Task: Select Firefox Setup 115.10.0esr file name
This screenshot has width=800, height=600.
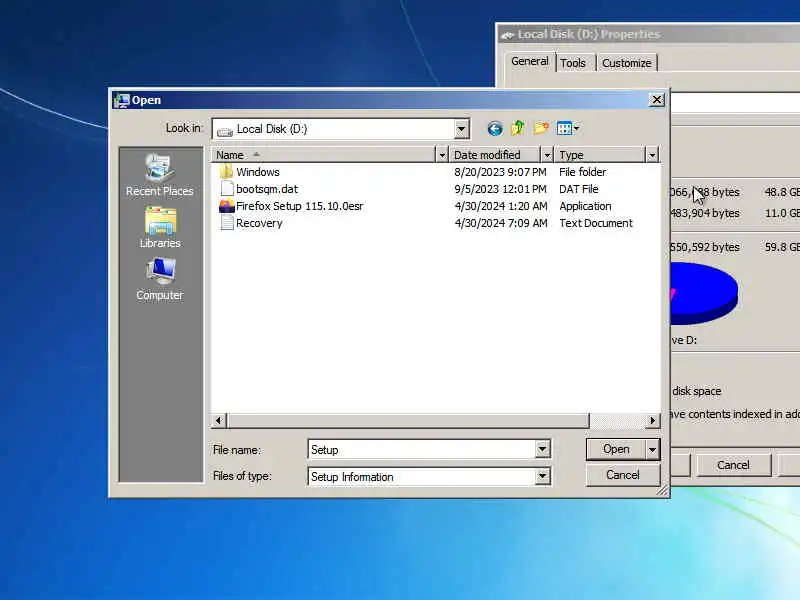Action: click(x=299, y=206)
